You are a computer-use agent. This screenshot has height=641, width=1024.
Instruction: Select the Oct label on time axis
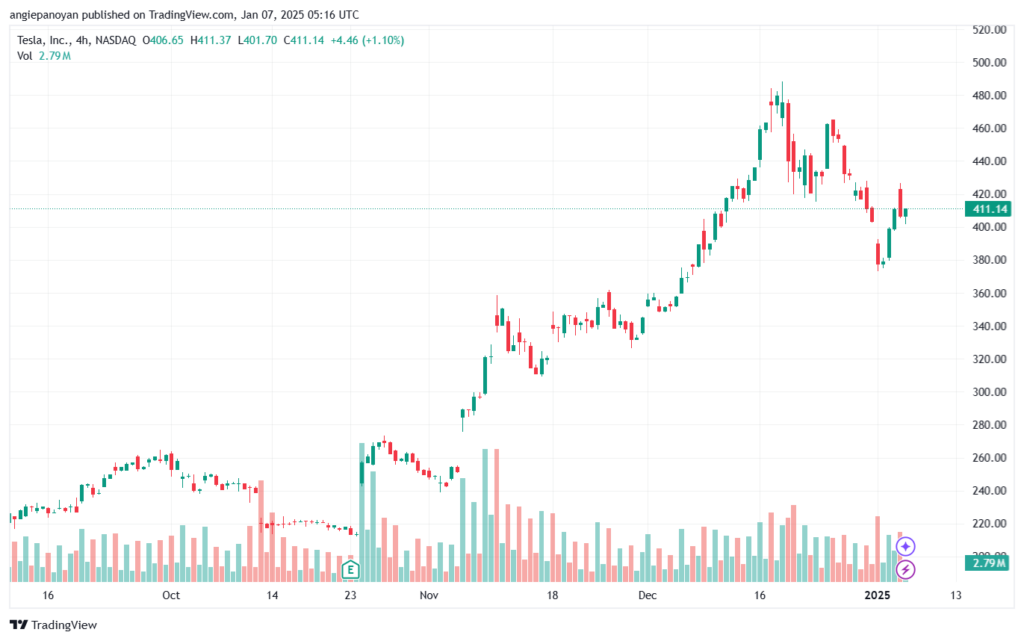click(170, 595)
